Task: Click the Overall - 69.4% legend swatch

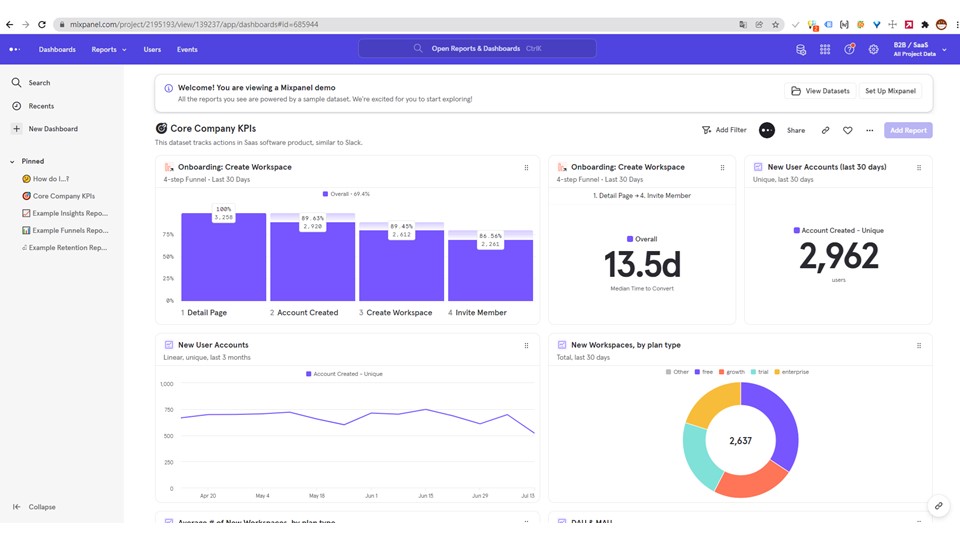Action: [x=325, y=194]
